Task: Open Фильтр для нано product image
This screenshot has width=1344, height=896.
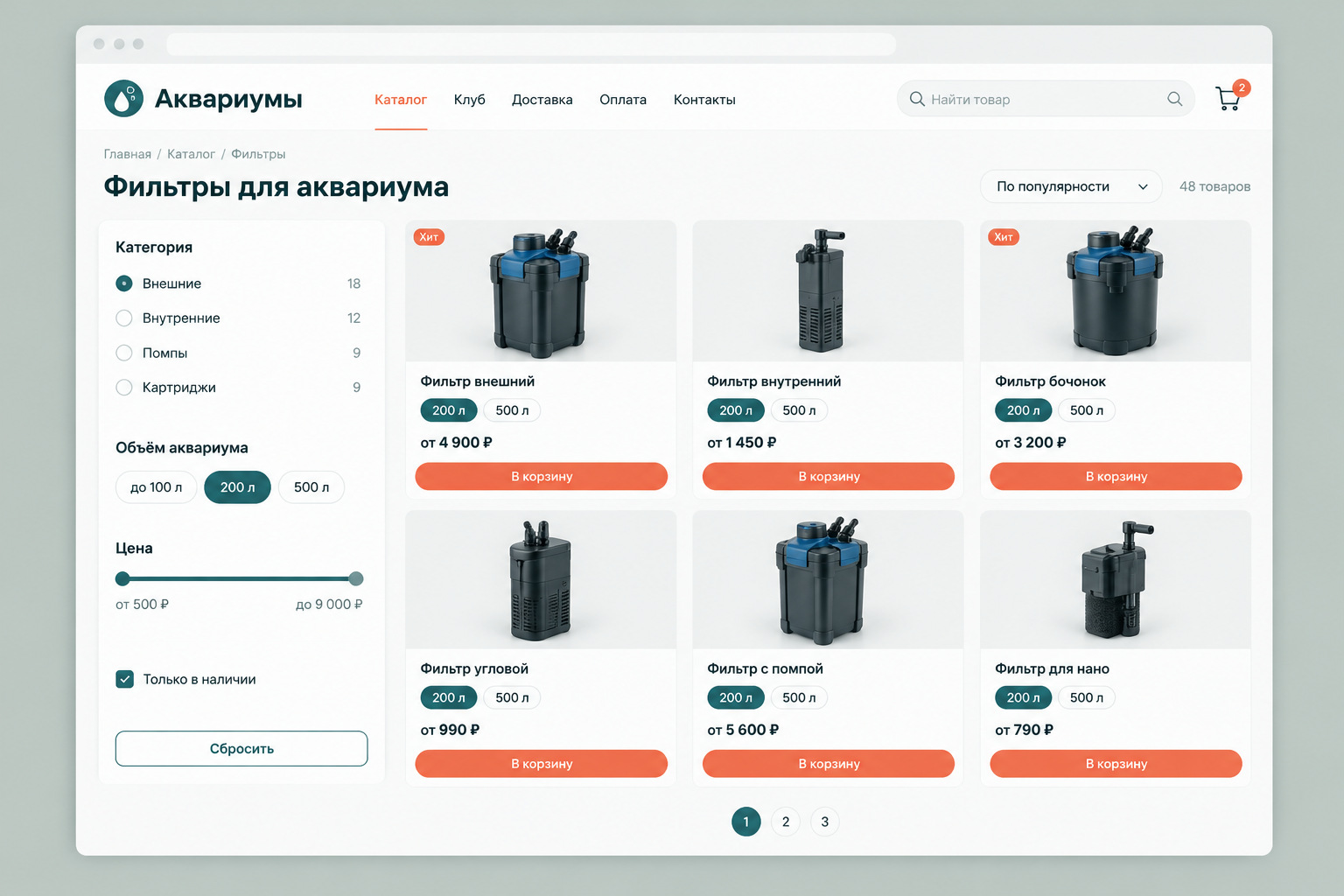Action: click(1116, 580)
